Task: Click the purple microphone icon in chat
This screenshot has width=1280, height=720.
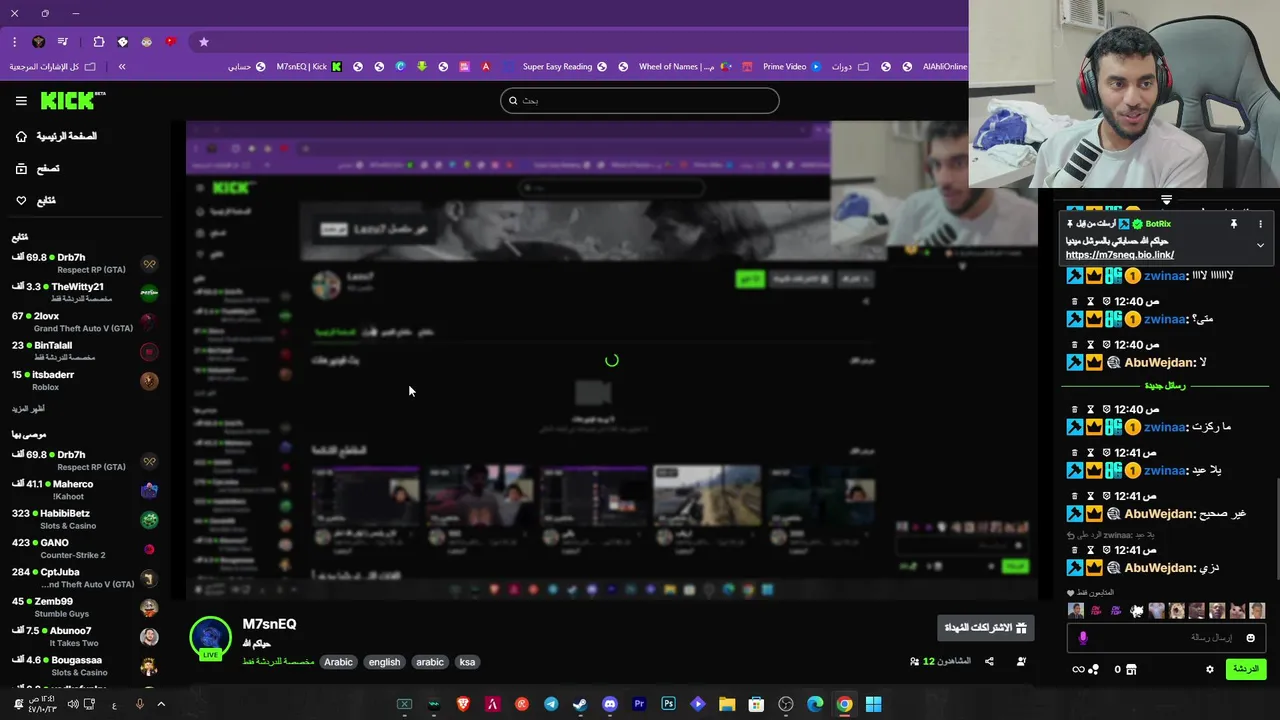Action: point(1083,638)
